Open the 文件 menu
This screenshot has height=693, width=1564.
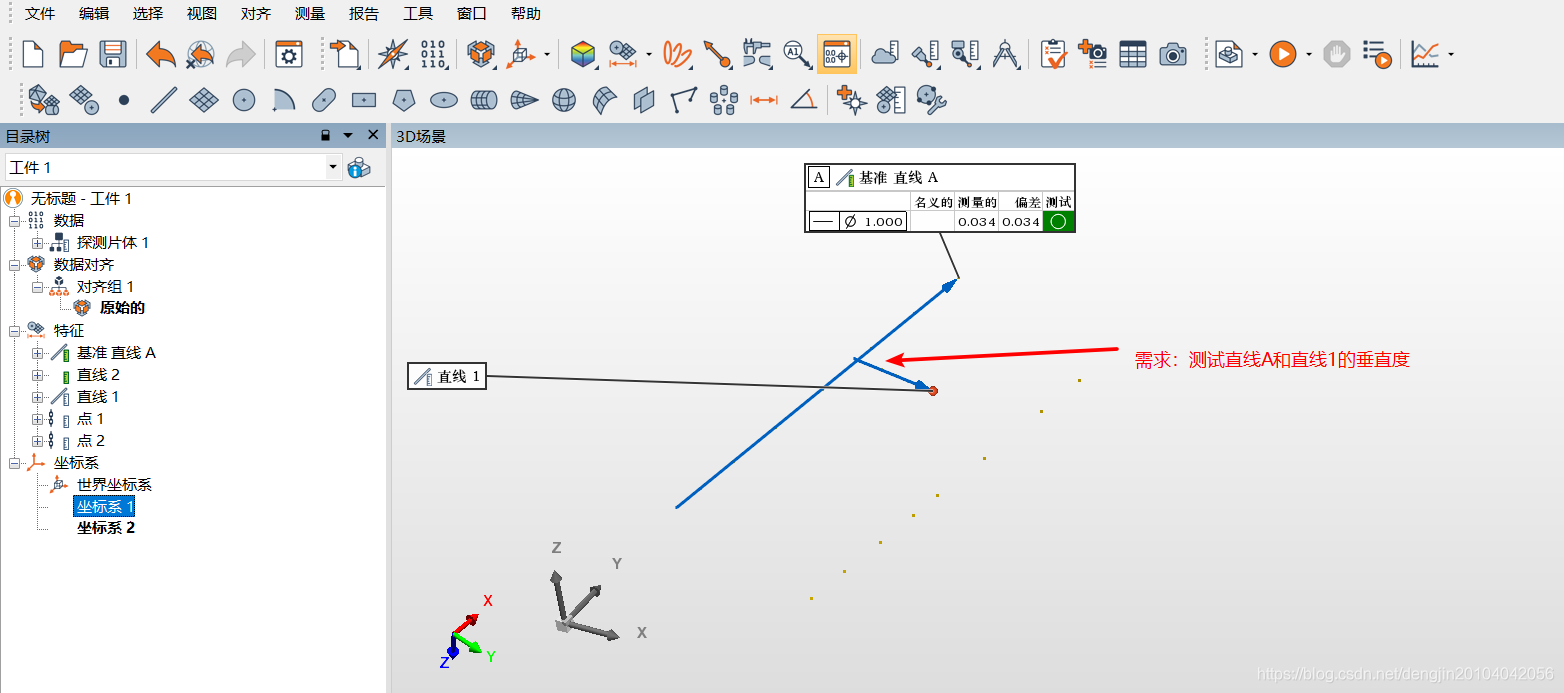click(40, 14)
